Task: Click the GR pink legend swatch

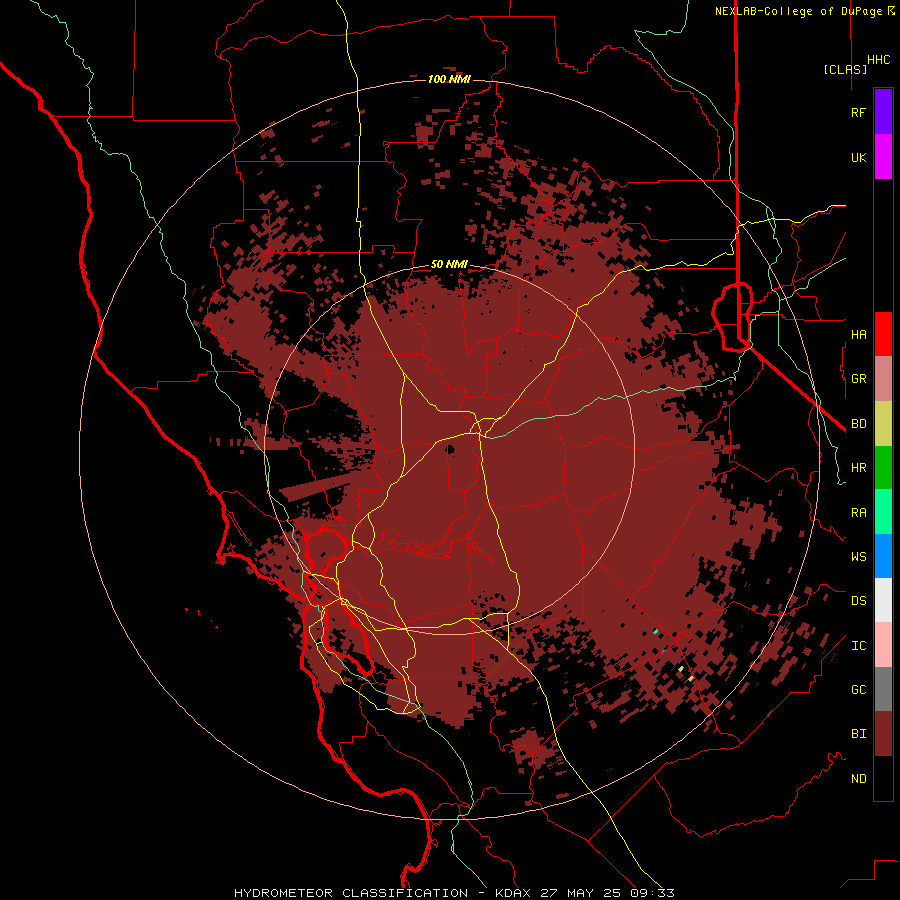Action: click(883, 379)
